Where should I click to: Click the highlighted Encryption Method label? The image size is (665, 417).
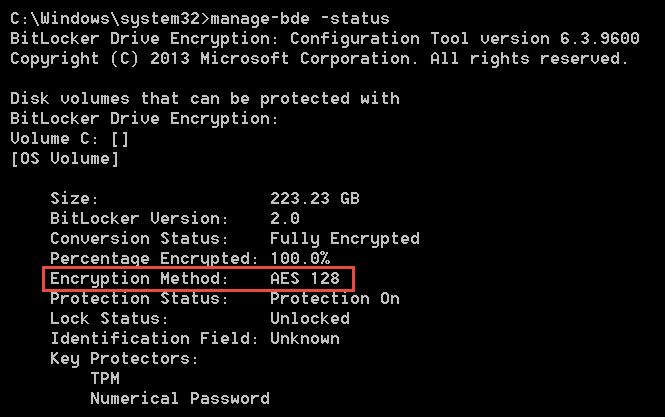tap(139, 279)
